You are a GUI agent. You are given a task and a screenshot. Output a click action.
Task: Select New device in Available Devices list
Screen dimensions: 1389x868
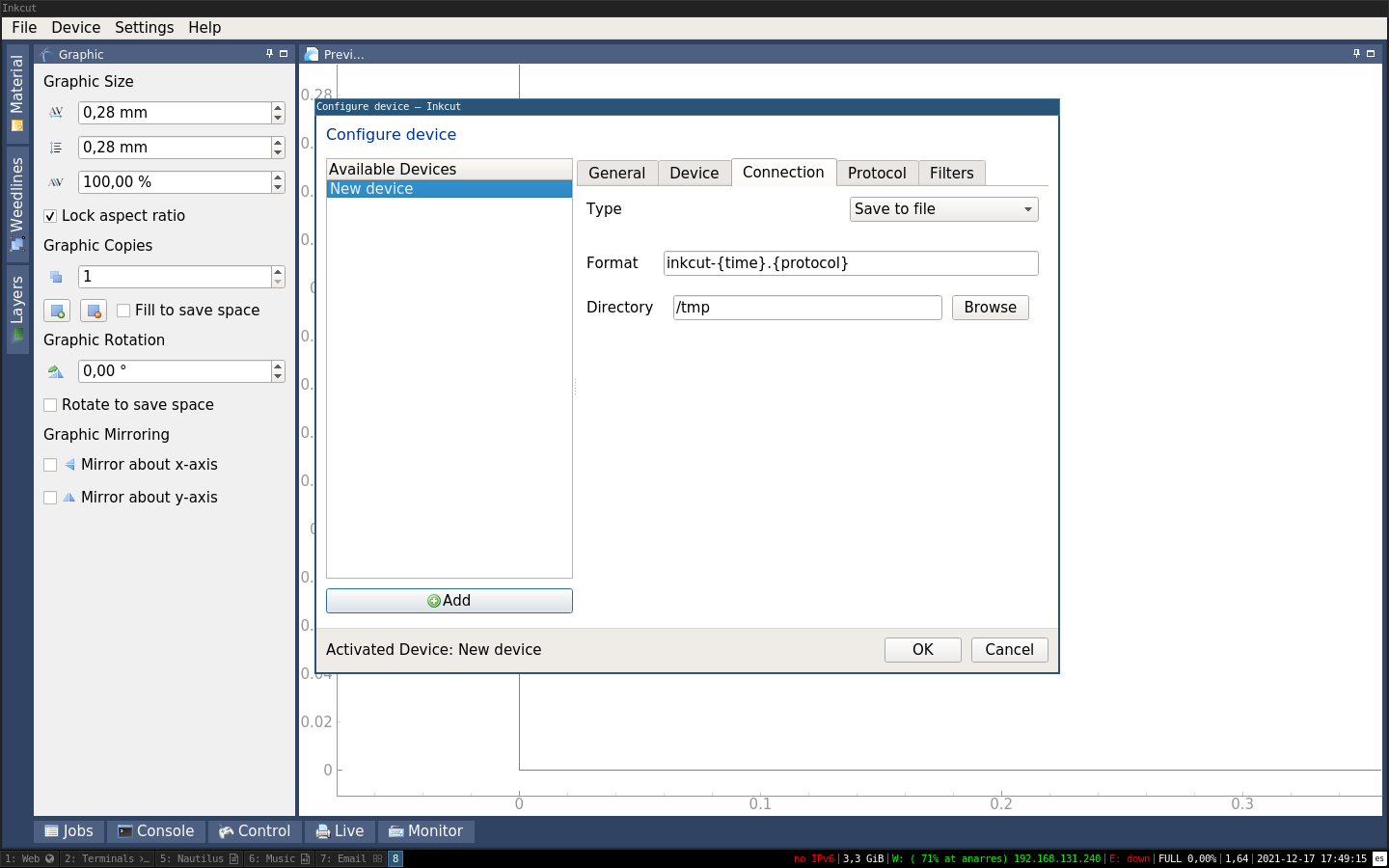click(449, 189)
